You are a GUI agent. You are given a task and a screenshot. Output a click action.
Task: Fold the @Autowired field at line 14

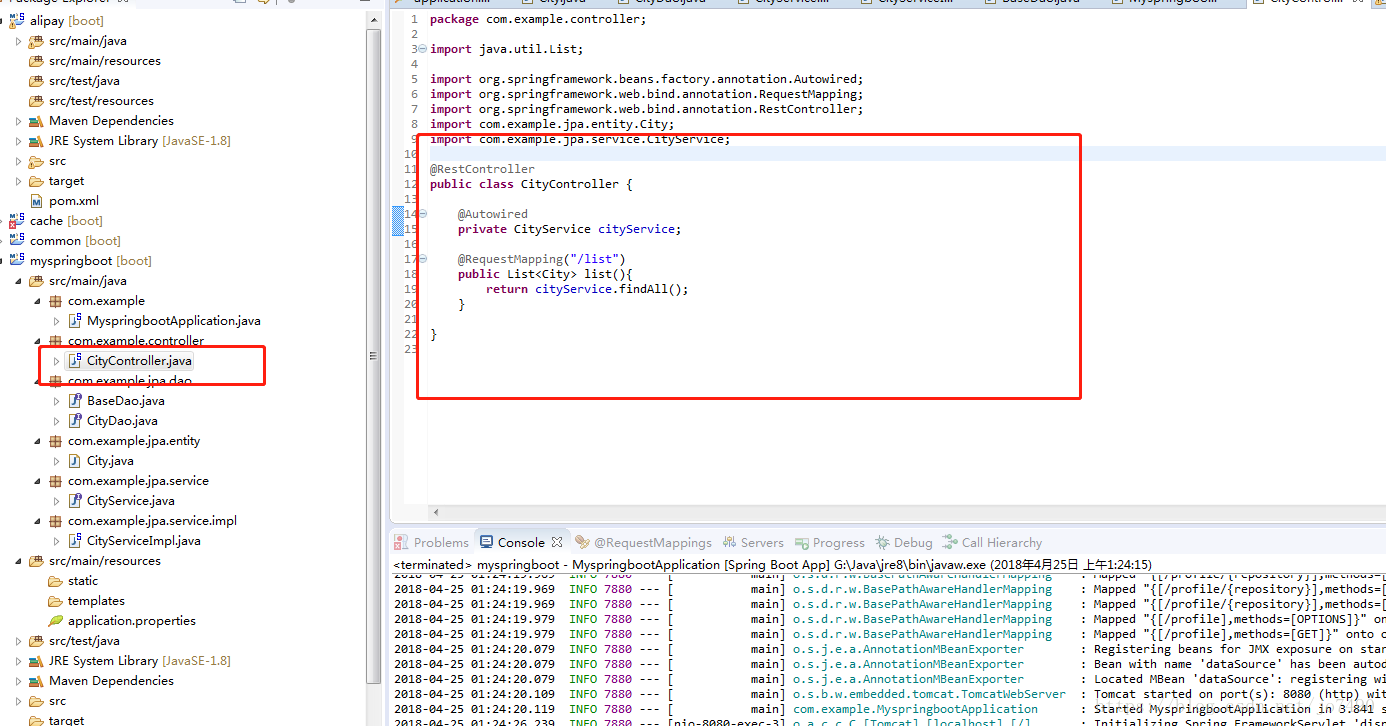coord(422,214)
